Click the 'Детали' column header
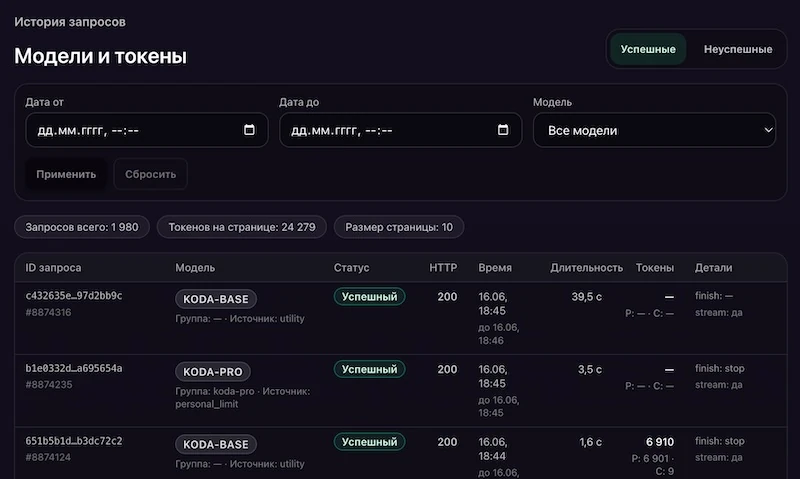This screenshot has height=479, width=800. pos(713,267)
